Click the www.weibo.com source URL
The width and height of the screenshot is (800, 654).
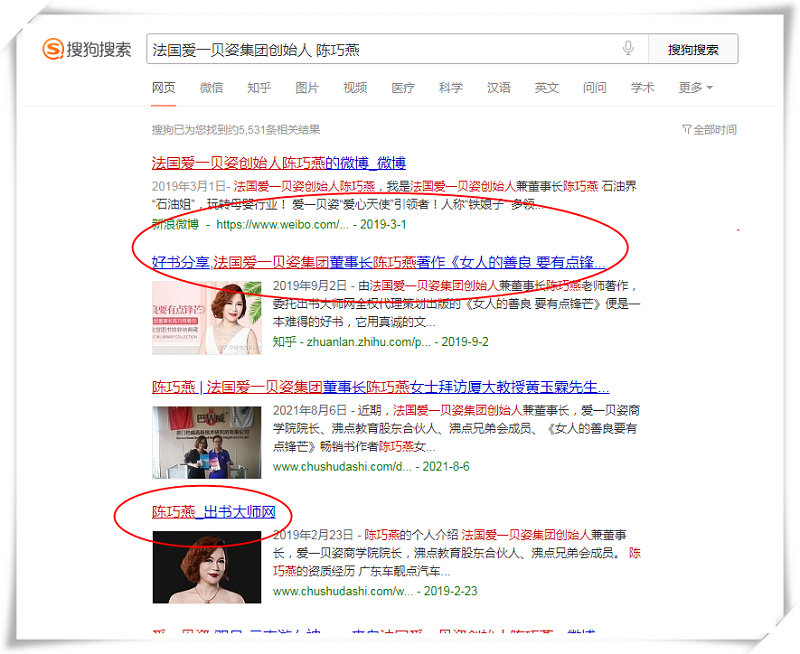click(283, 225)
